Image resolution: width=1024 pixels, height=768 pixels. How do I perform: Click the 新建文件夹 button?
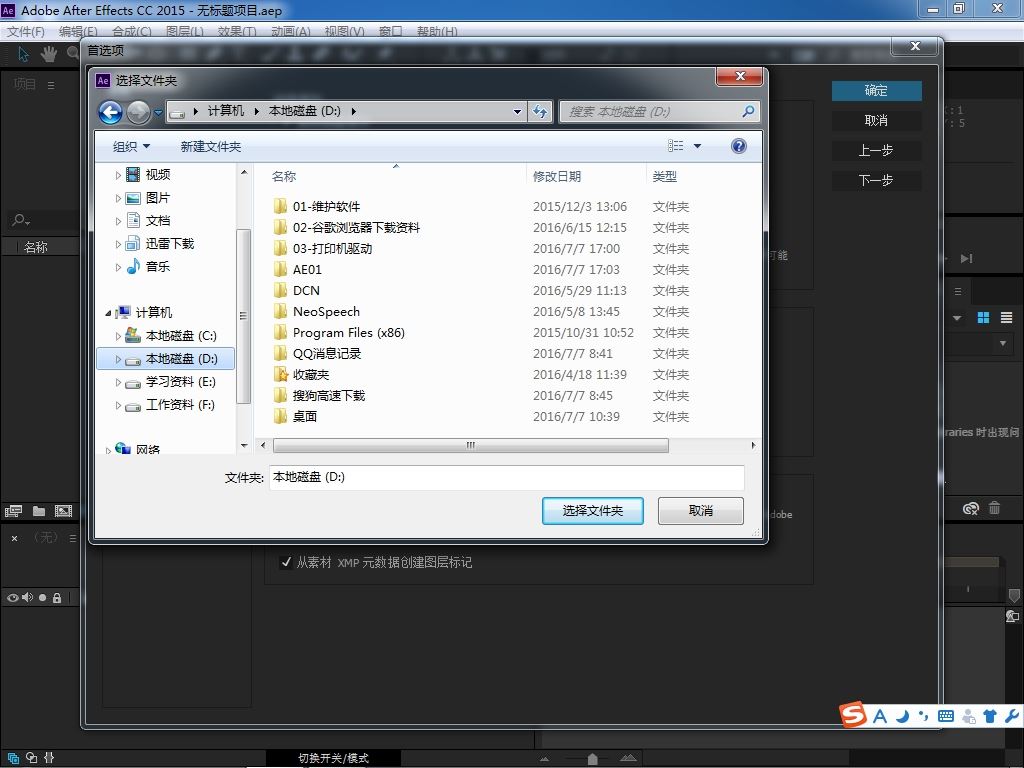pos(210,146)
